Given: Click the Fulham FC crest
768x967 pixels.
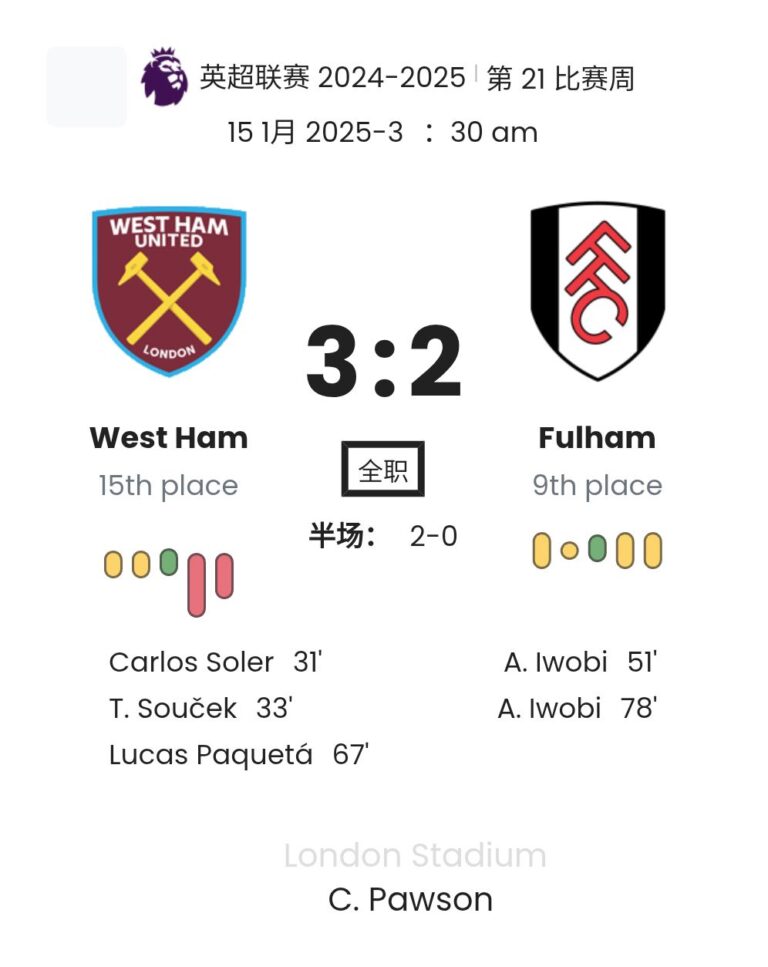Looking at the screenshot, I should tap(597, 290).
